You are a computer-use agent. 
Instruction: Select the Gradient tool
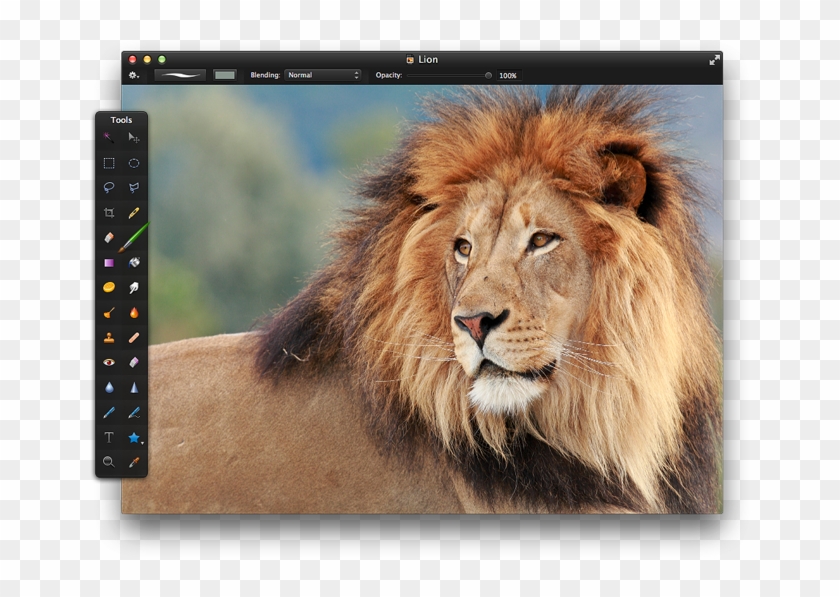(109, 263)
